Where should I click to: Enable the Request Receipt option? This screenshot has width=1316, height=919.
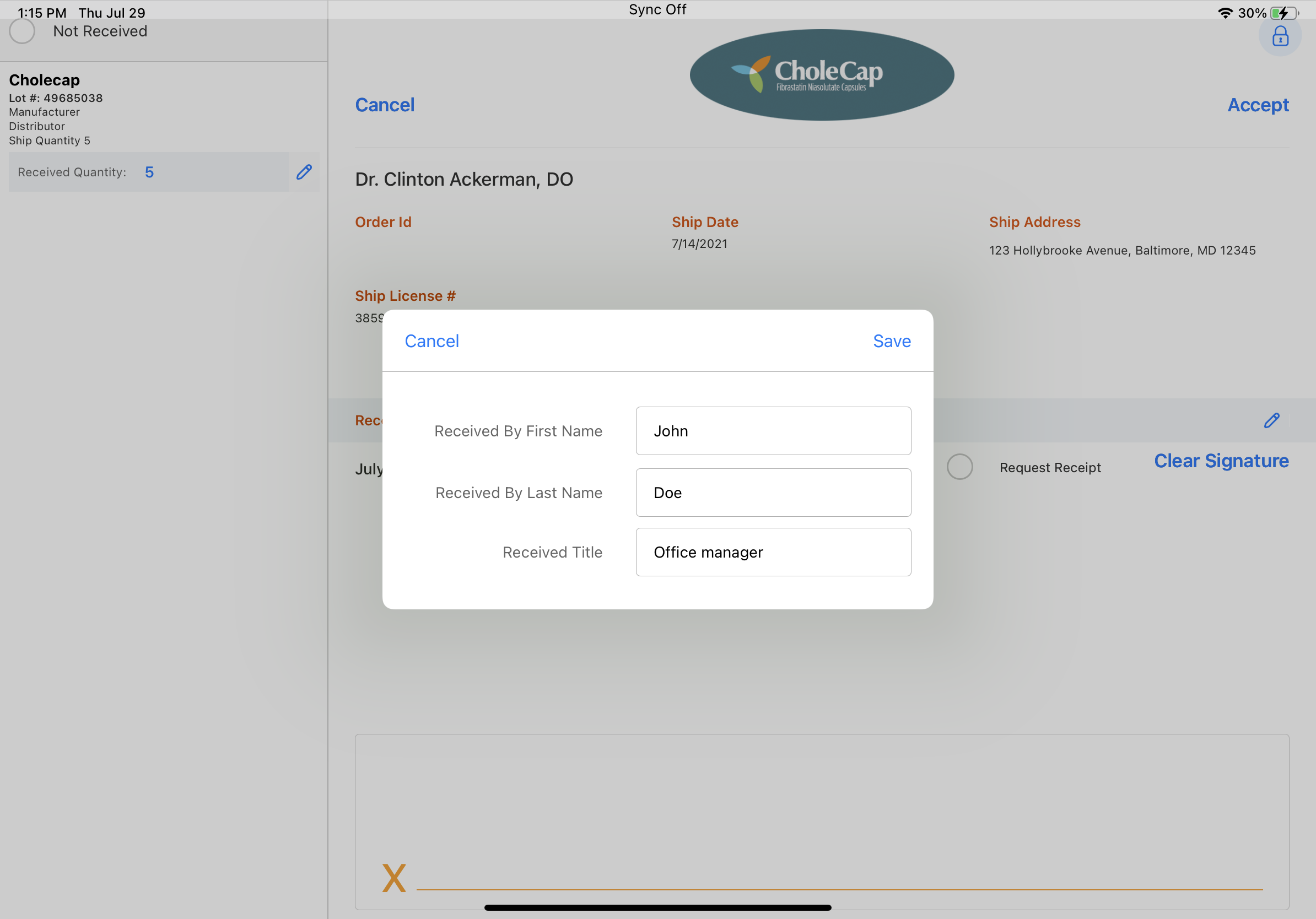[x=959, y=467]
